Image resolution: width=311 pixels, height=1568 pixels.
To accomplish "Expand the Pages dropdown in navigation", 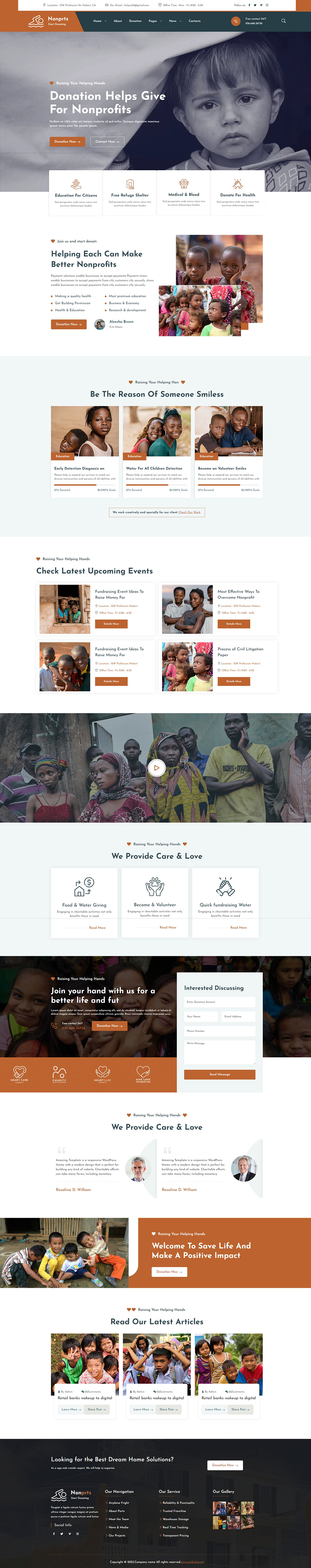I will pos(155,21).
